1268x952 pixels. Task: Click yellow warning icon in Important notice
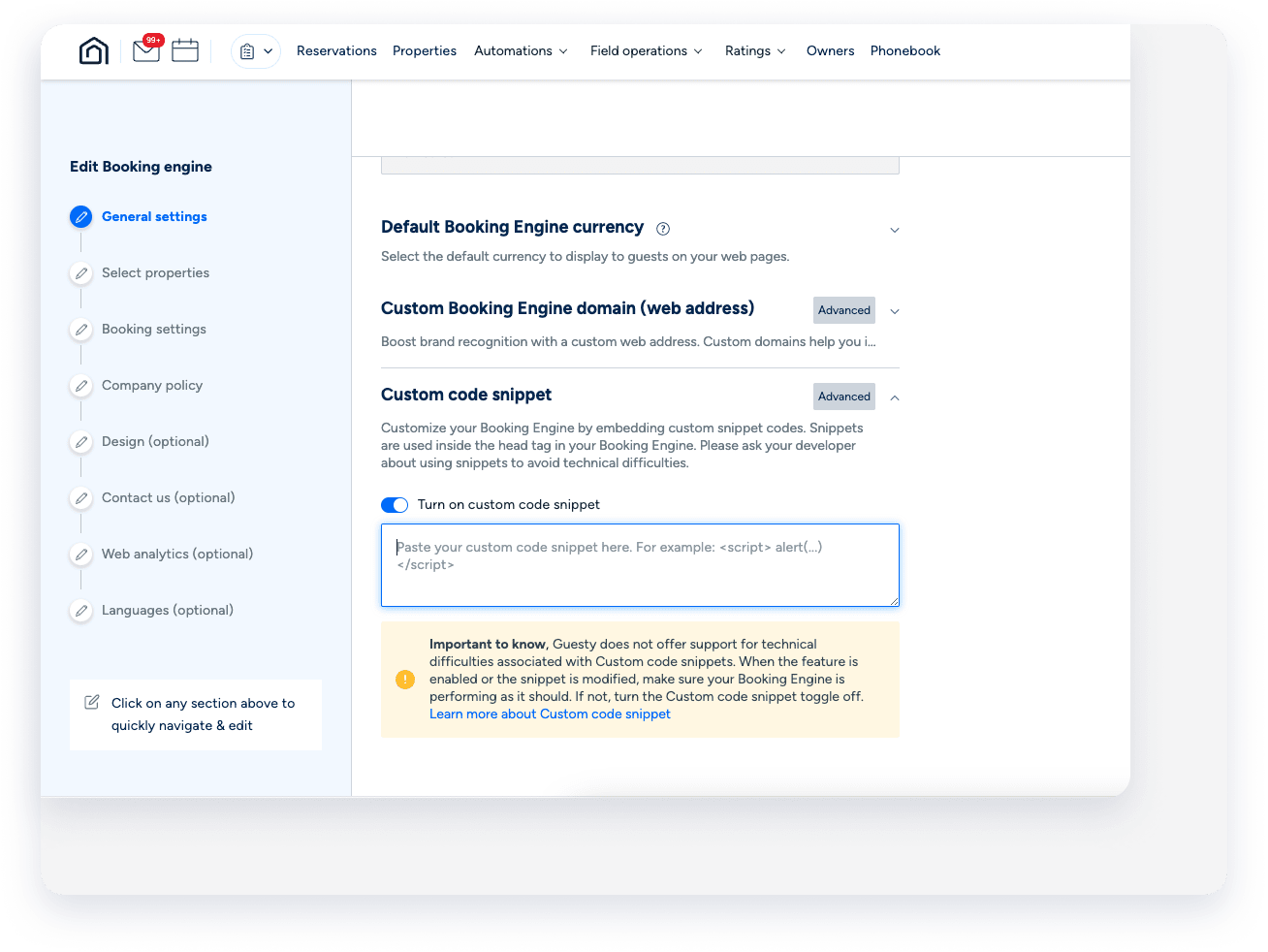(x=405, y=680)
